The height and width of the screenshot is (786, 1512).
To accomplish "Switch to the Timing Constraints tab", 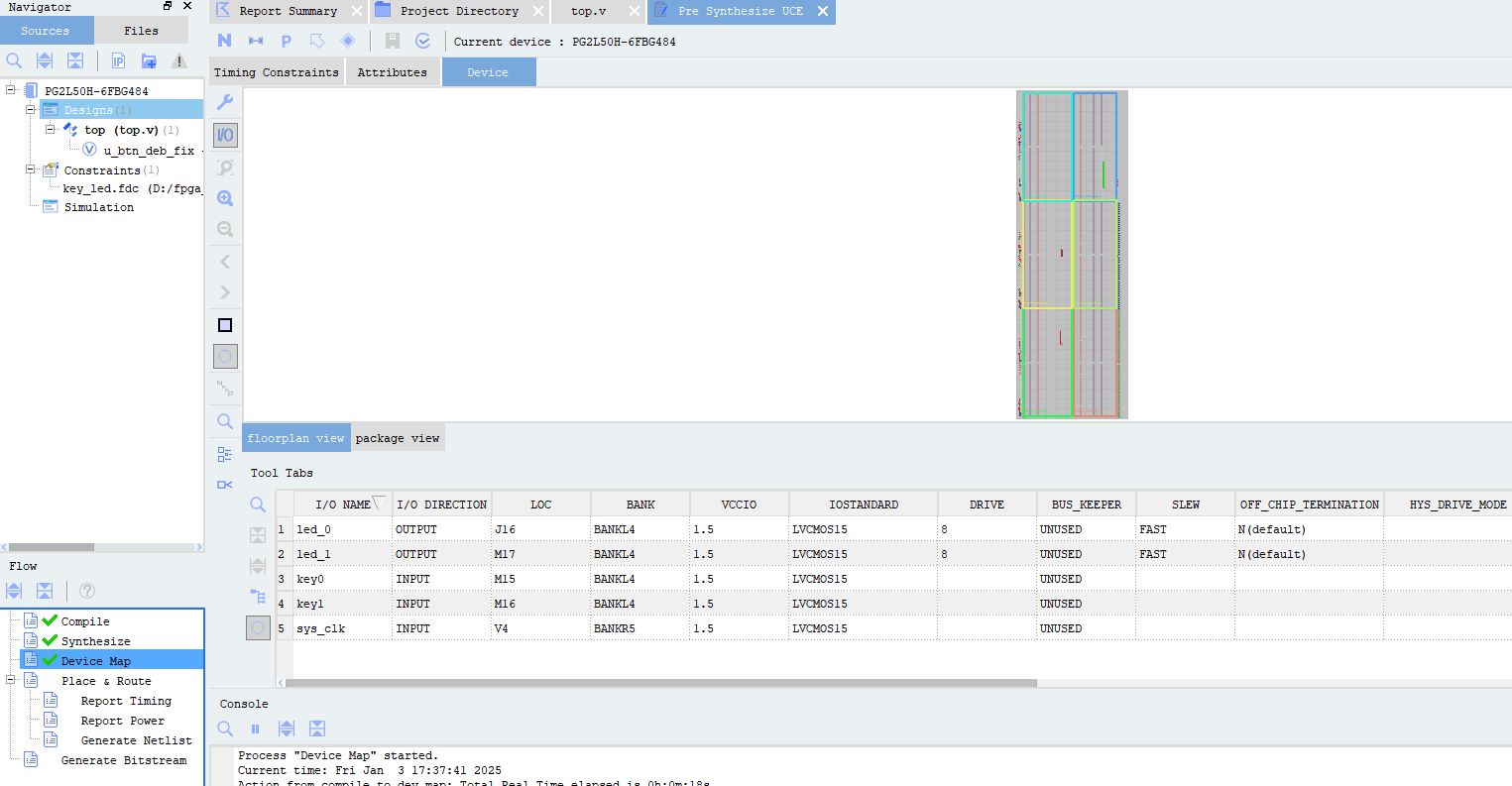I will pyautogui.click(x=276, y=71).
